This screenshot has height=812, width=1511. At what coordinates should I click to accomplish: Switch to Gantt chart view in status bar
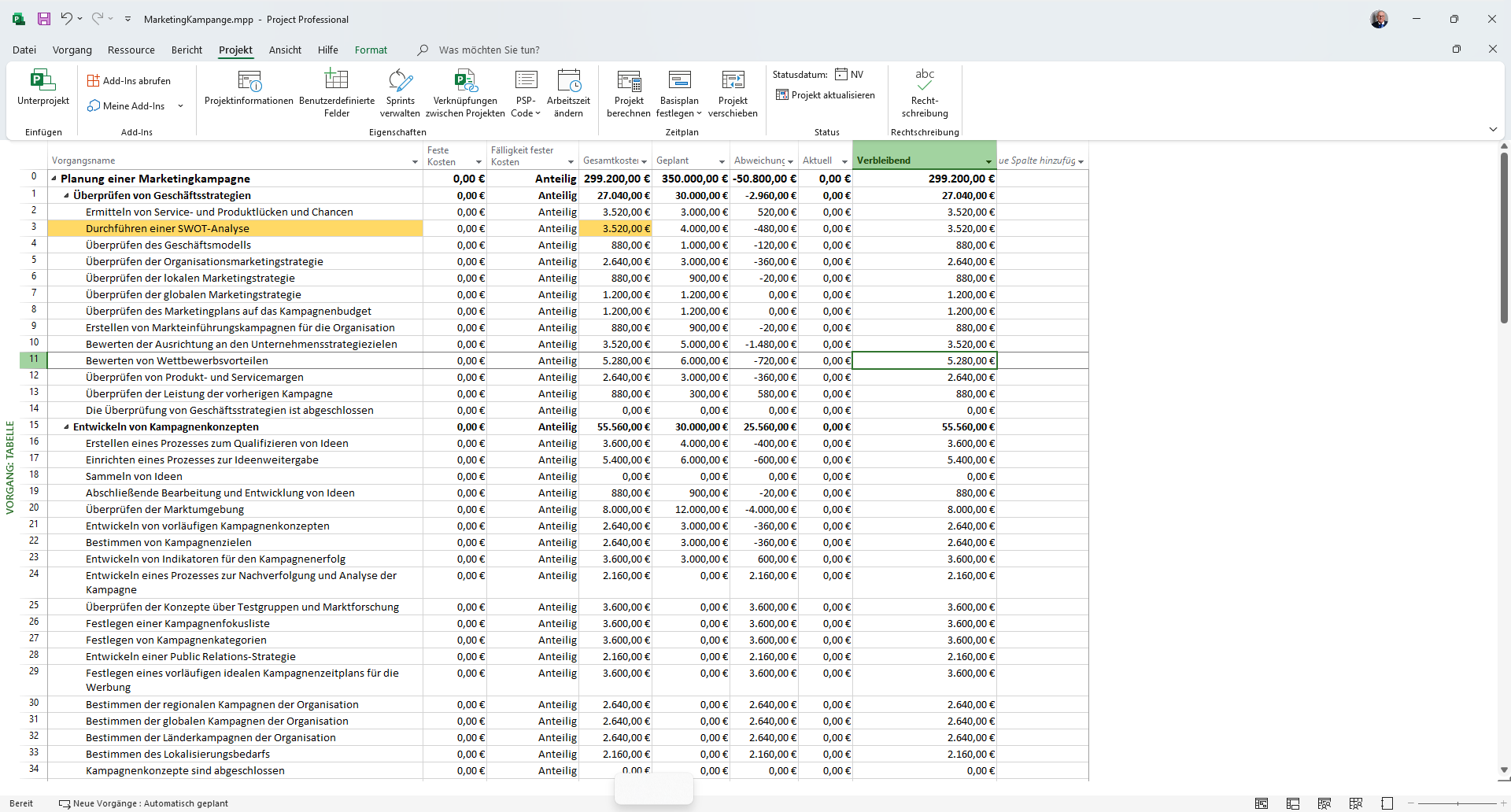(x=1262, y=803)
